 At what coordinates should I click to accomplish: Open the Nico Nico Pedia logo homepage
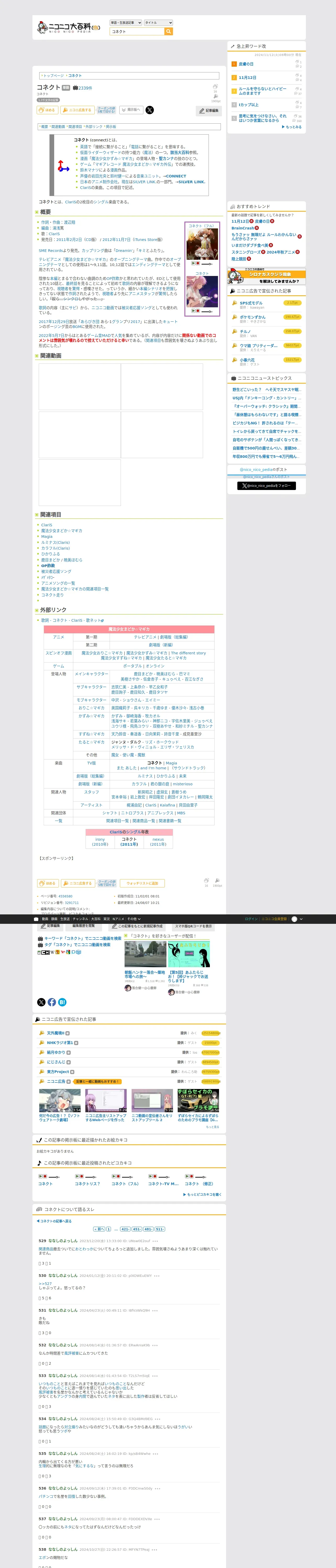click(68, 27)
